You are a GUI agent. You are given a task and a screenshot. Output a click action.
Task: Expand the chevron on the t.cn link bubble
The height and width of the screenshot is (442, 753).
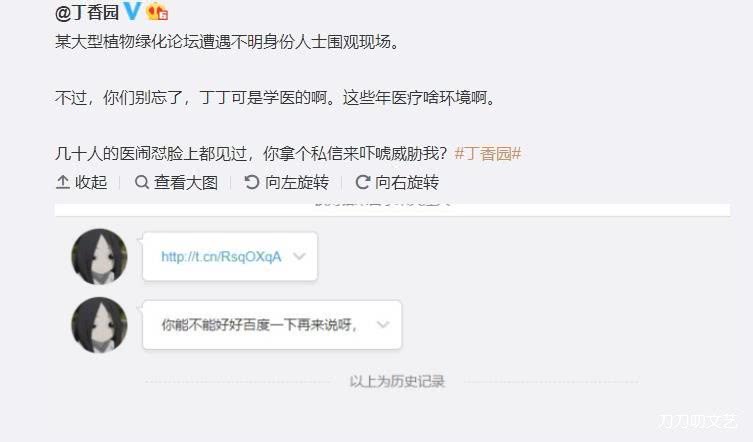pyautogui.click(x=299, y=256)
